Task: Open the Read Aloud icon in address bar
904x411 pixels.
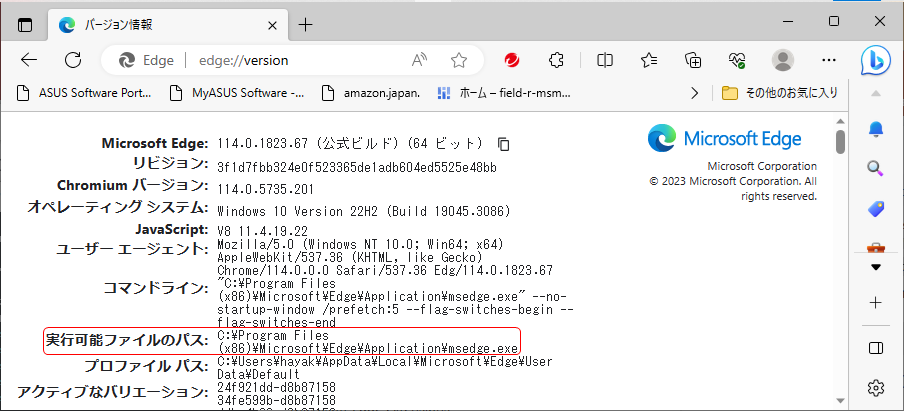Action: (421, 60)
